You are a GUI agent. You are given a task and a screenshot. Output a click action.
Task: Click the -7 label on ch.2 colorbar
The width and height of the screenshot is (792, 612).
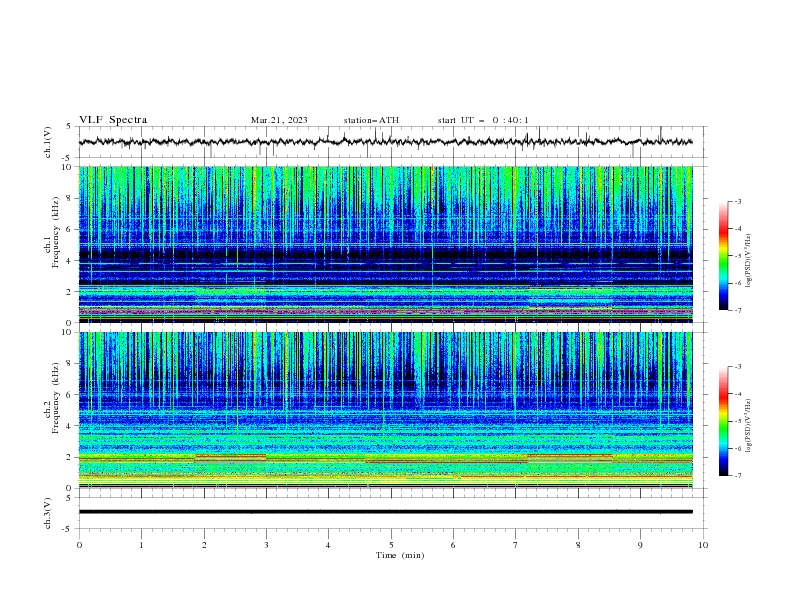[737, 476]
